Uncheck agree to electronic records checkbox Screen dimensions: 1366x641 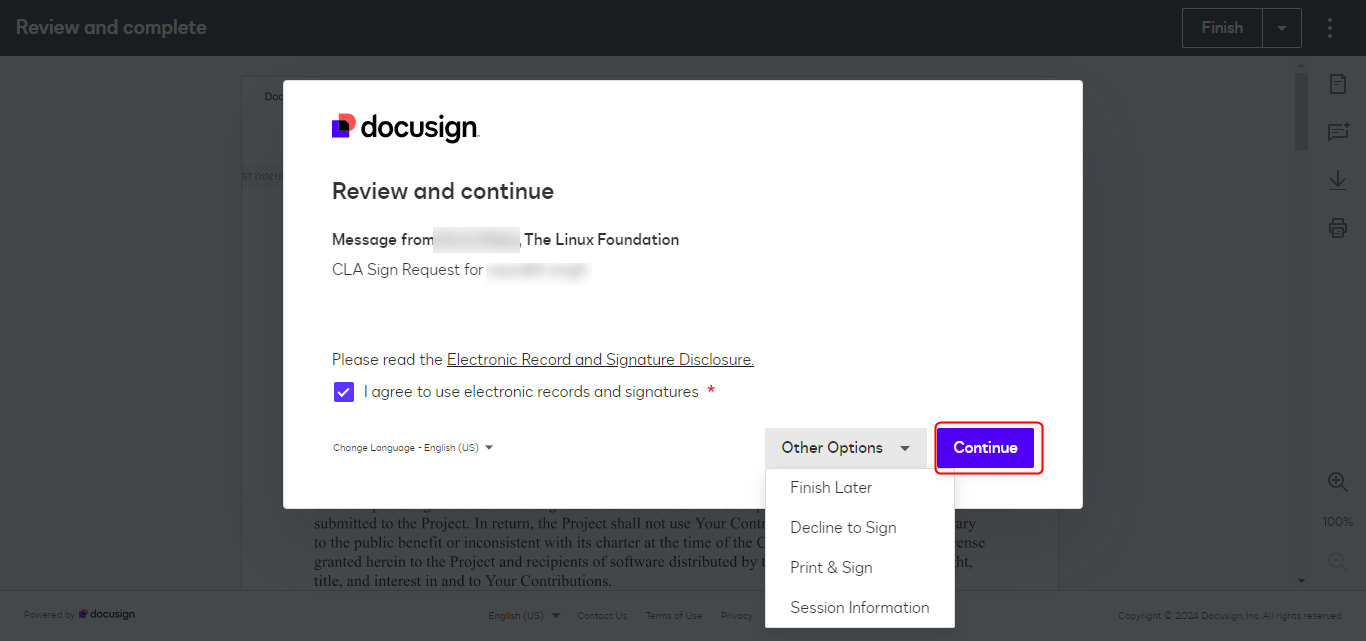coord(344,392)
